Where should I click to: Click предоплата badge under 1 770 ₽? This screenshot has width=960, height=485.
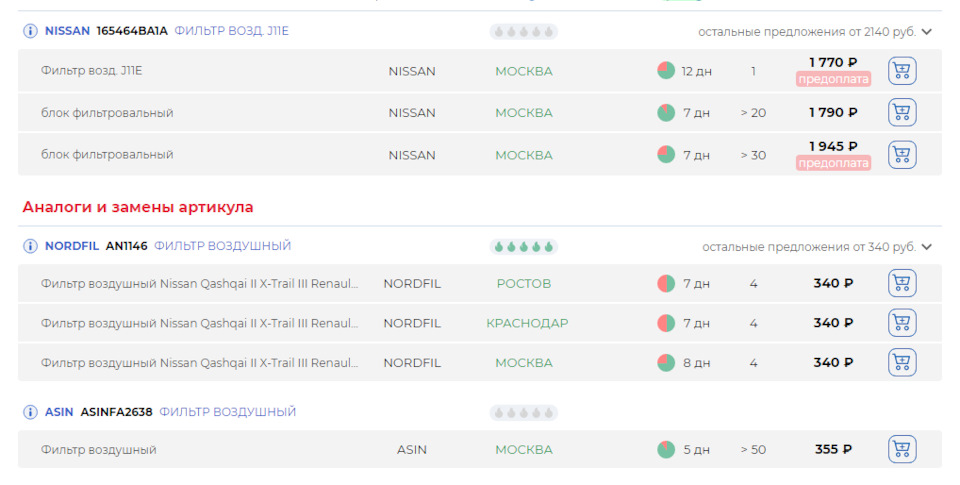click(x=833, y=79)
